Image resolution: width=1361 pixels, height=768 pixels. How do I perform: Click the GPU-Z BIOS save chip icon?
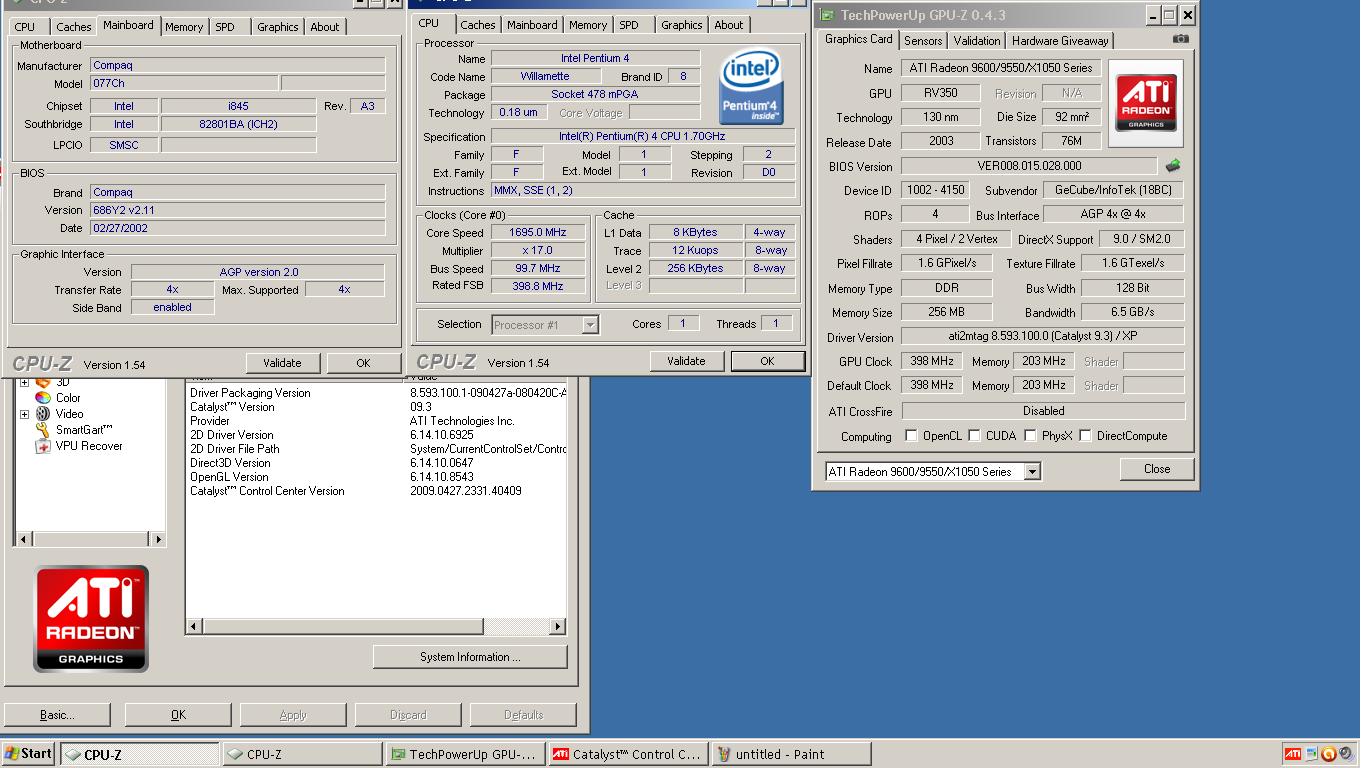1173,166
